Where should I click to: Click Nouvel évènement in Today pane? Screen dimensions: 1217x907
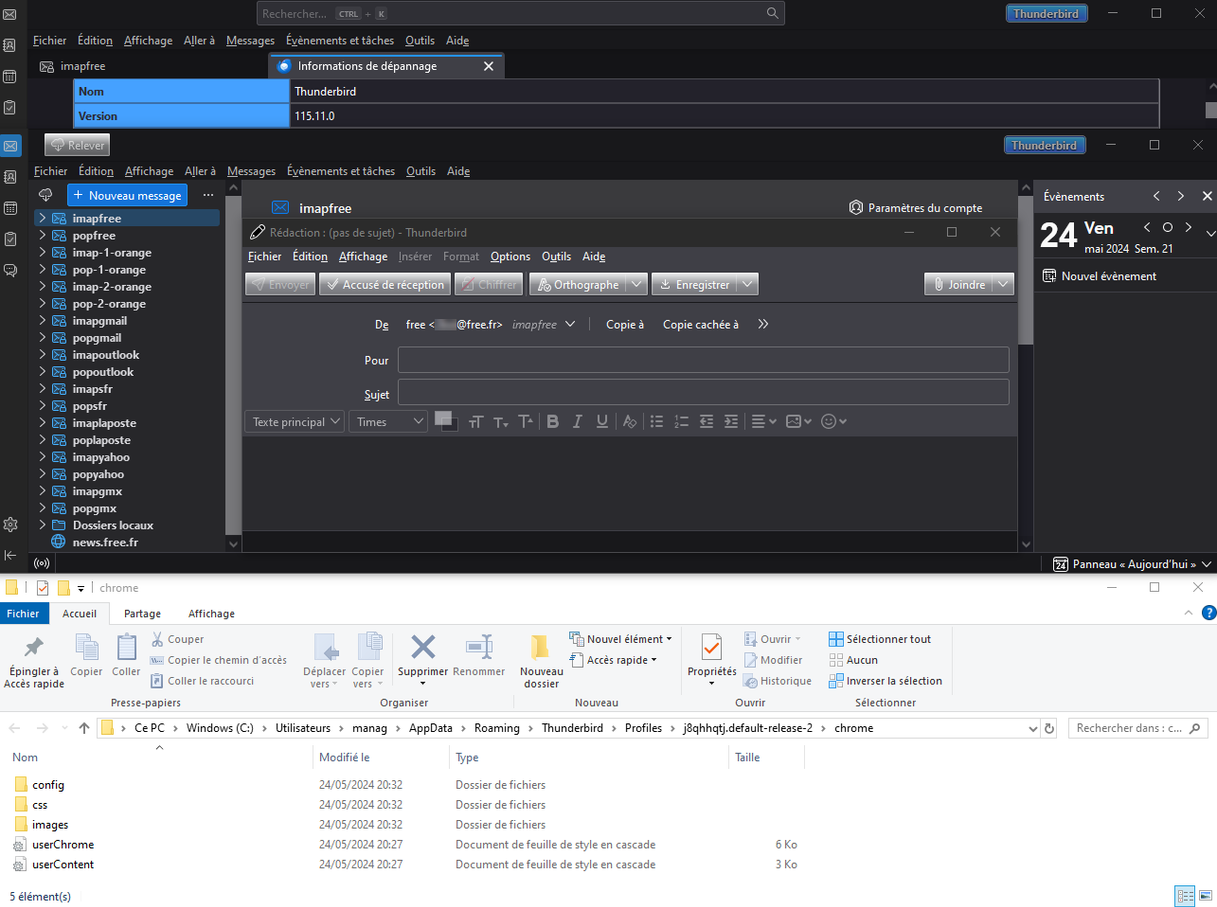(1099, 276)
